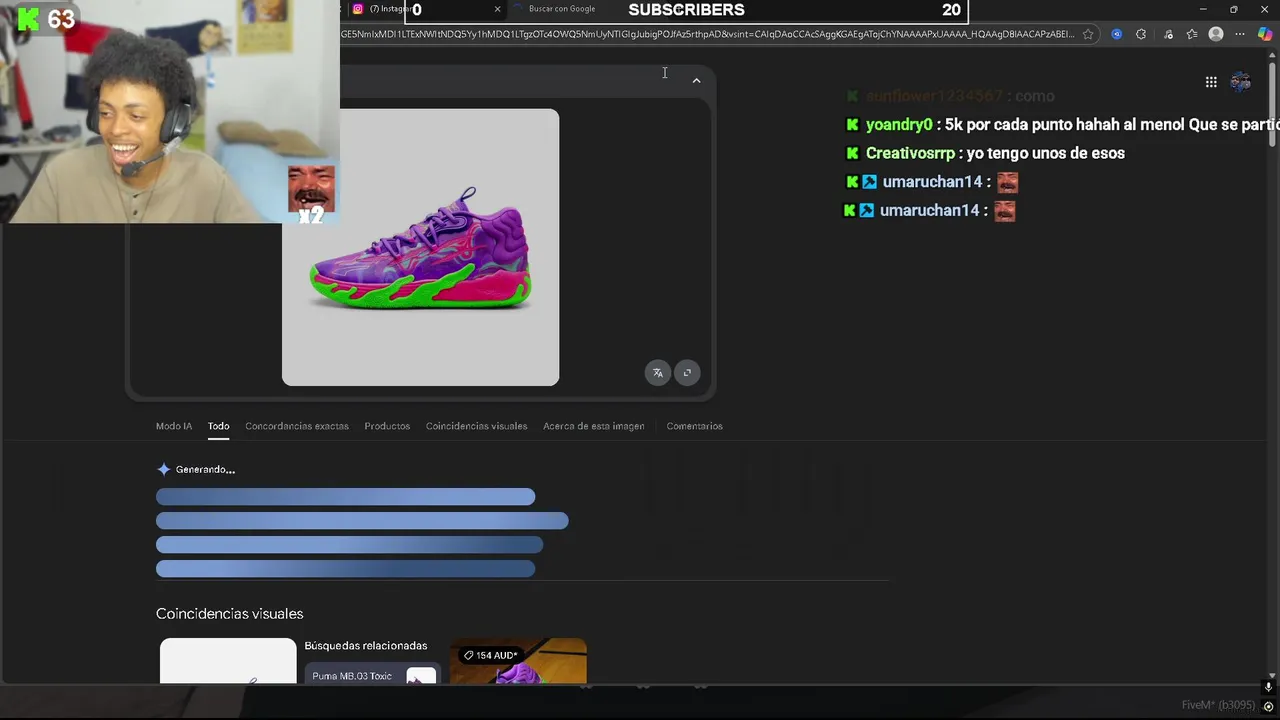The image size is (1280, 720).
Task: Close the Instagram browser tab
Action: [497, 9]
